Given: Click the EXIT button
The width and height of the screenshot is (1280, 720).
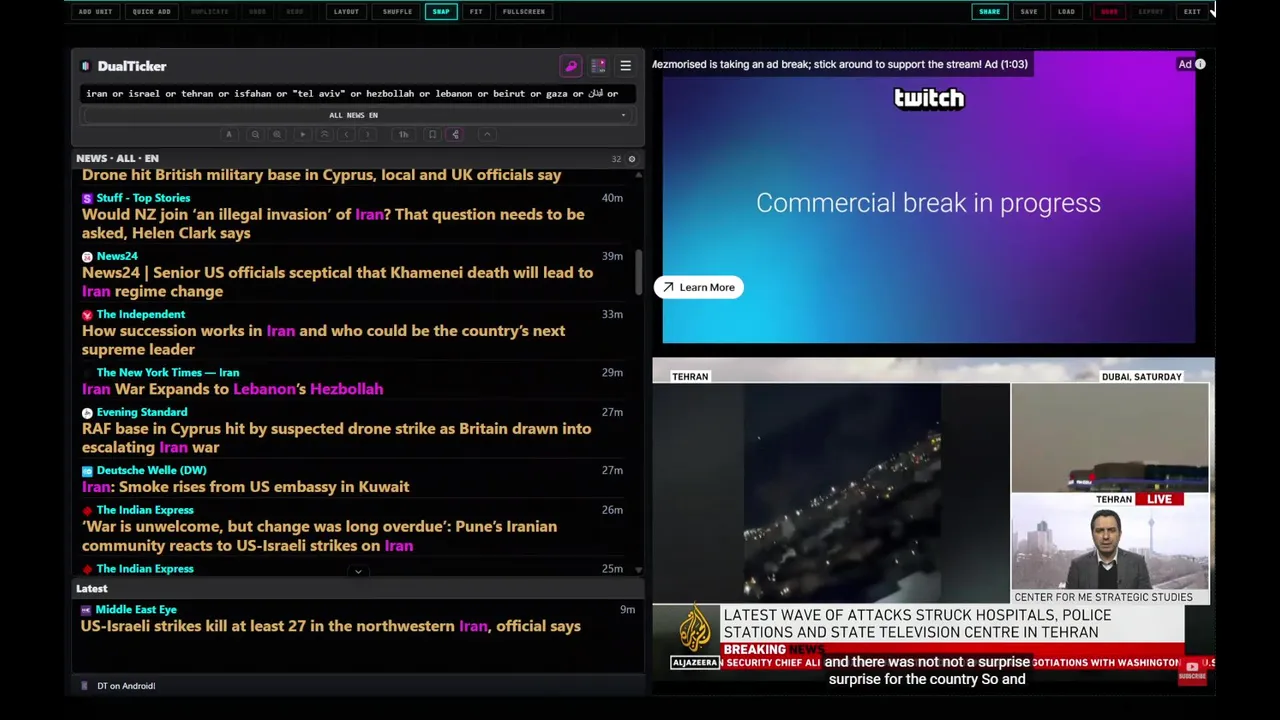Looking at the screenshot, I should click(x=1192, y=11).
